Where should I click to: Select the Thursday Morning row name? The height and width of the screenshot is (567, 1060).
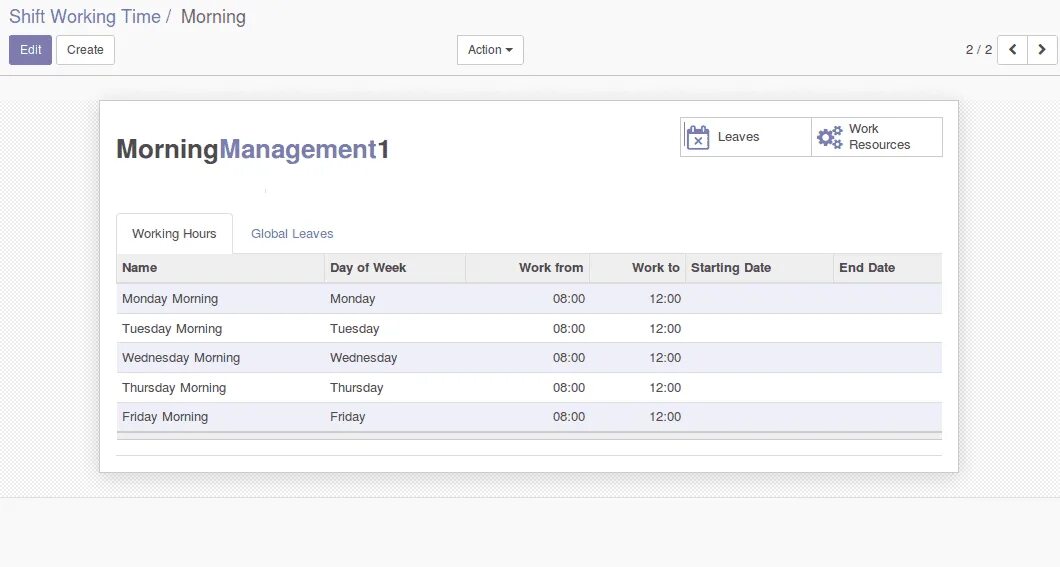174,387
